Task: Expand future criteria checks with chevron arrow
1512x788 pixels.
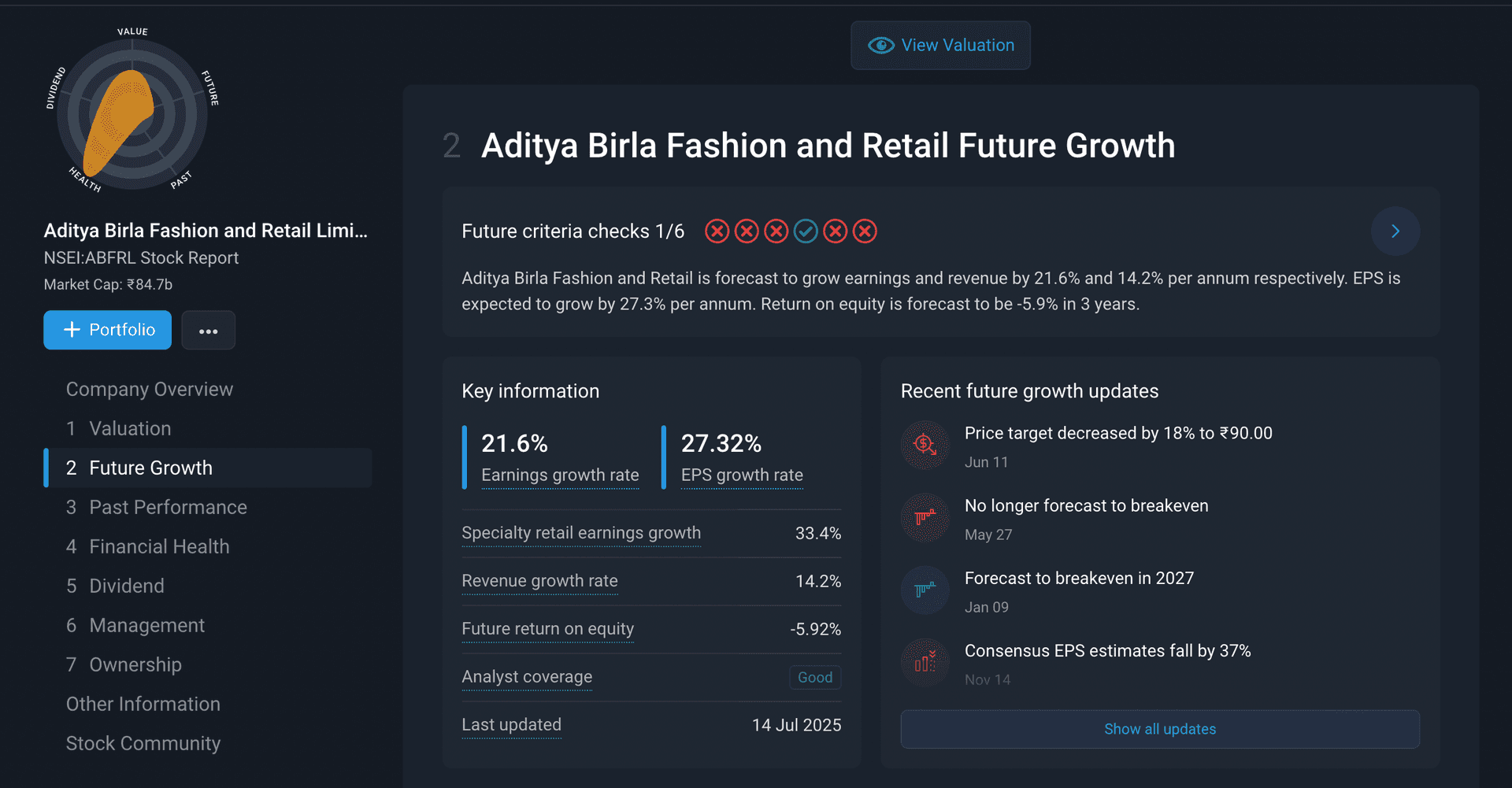Action: pyautogui.click(x=1395, y=231)
